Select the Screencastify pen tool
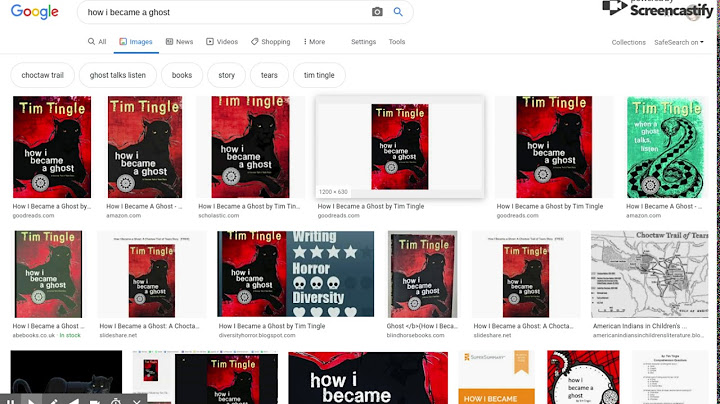This screenshot has height=404, width=720. point(53,401)
